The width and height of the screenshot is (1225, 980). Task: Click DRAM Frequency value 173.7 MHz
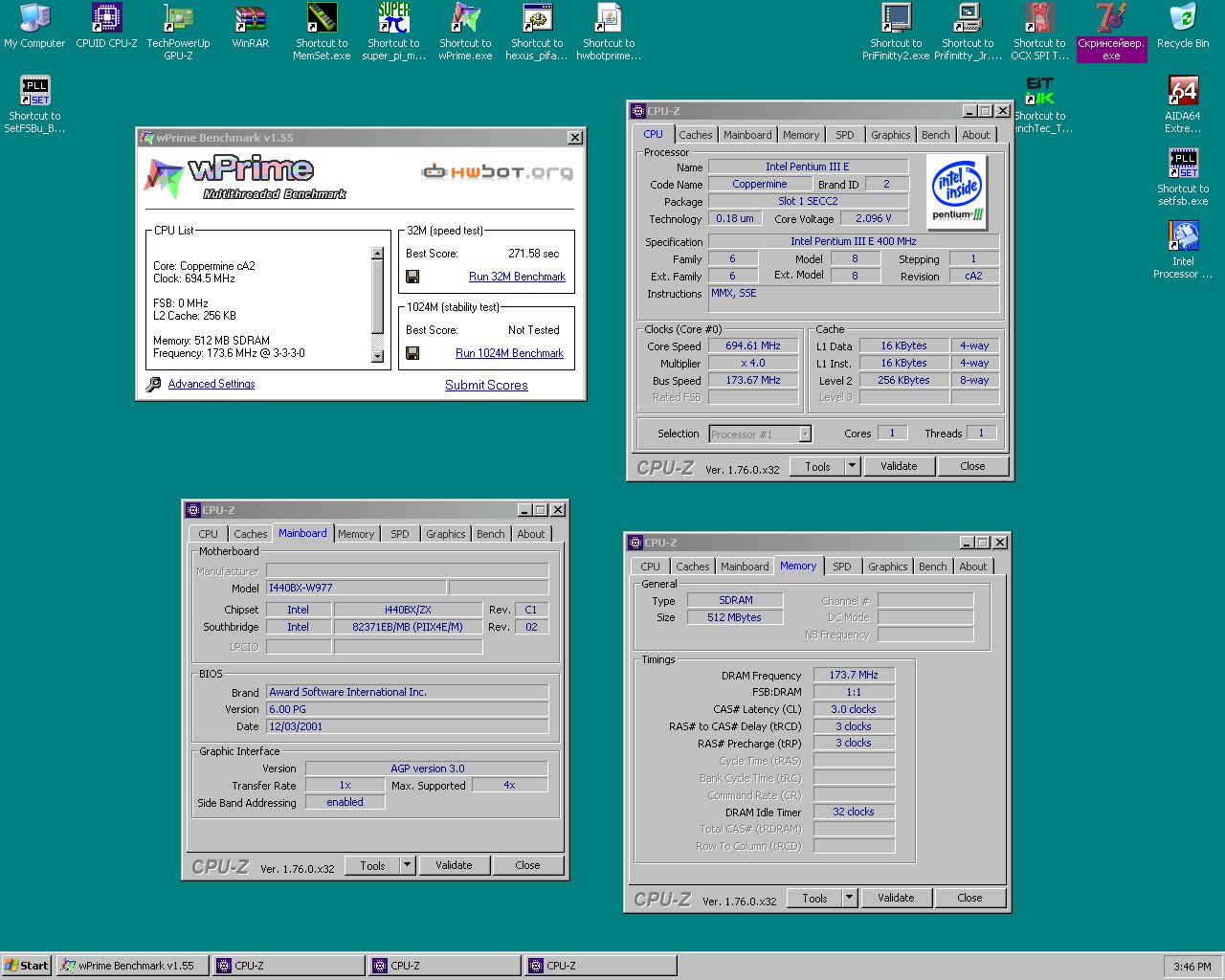(854, 675)
